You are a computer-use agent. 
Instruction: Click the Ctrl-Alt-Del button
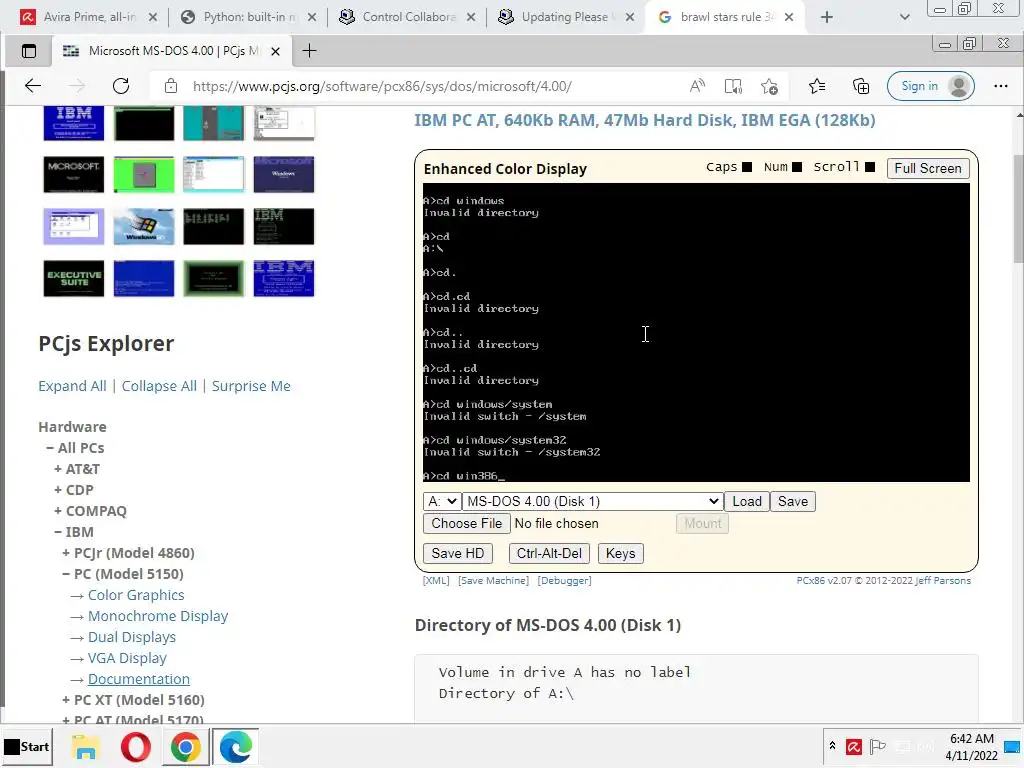(x=549, y=554)
